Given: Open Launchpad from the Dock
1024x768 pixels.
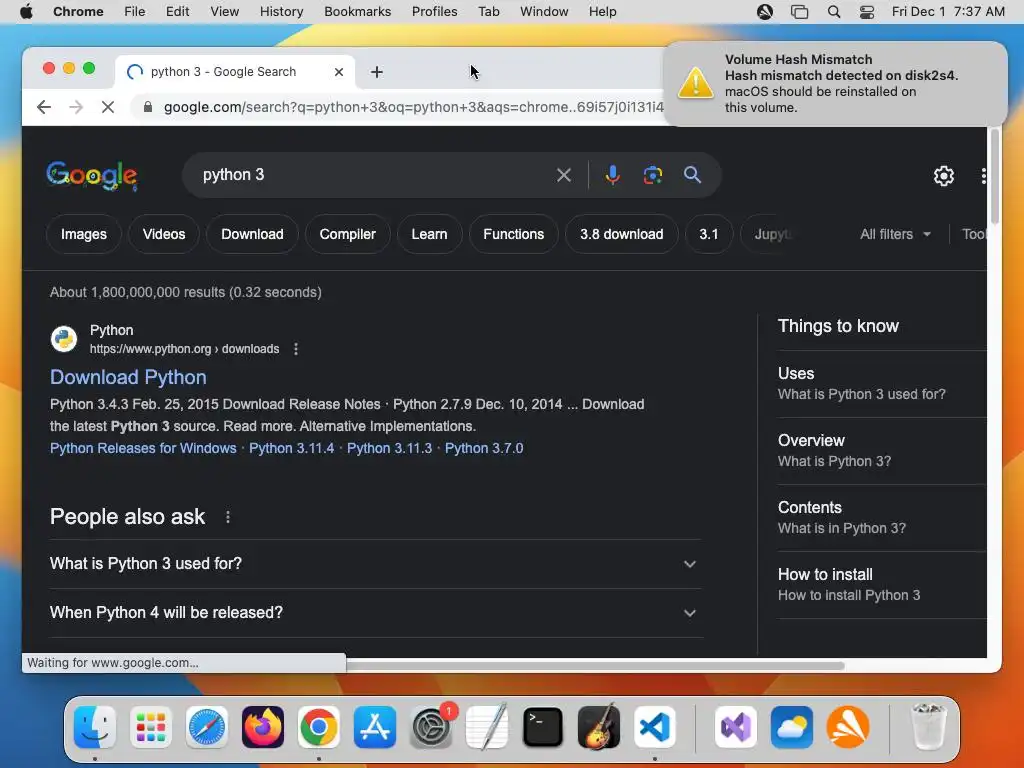Looking at the screenshot, I should coord(151,727).
